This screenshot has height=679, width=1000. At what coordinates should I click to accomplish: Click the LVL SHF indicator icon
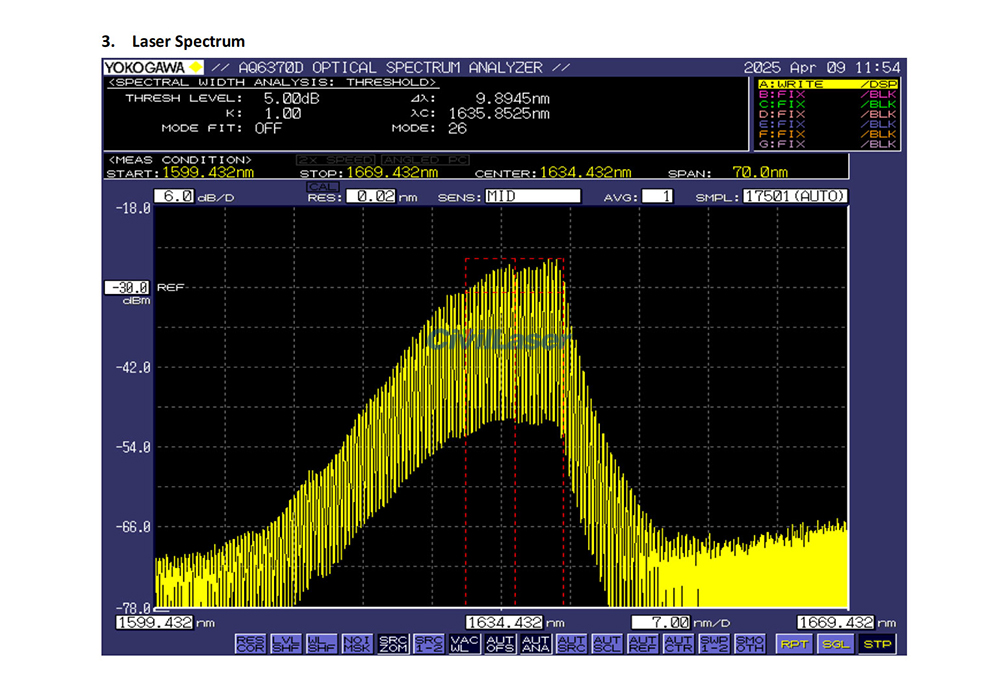coord(285,644)
